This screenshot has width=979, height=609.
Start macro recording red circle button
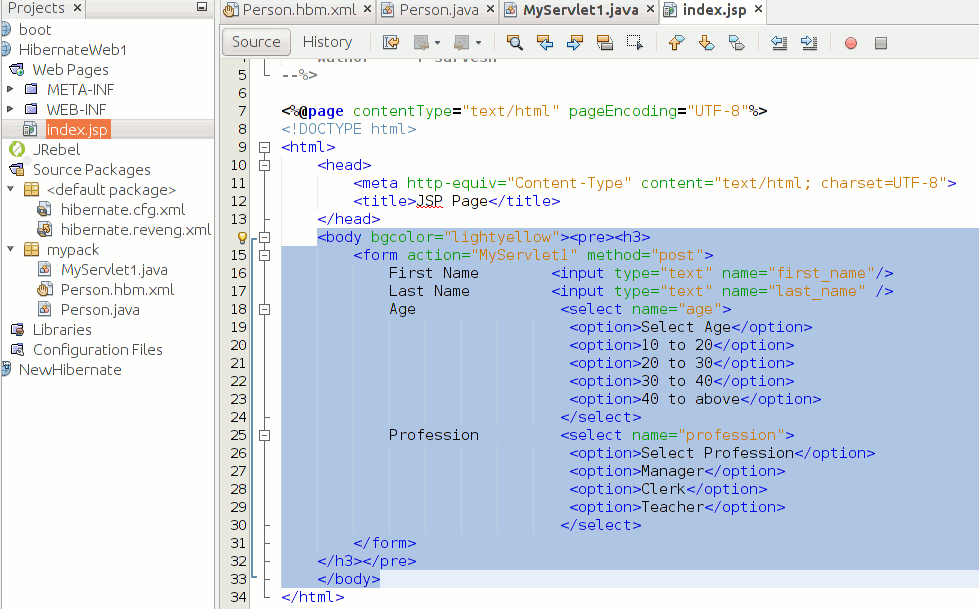click(x=851, y=43)
